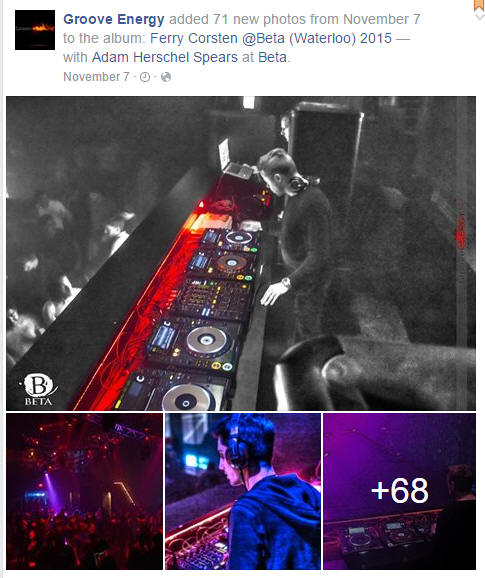
Task: Open the blue hoodie DJ photo thumbnail
Action: pyautogui.click(x=242, y=491)
